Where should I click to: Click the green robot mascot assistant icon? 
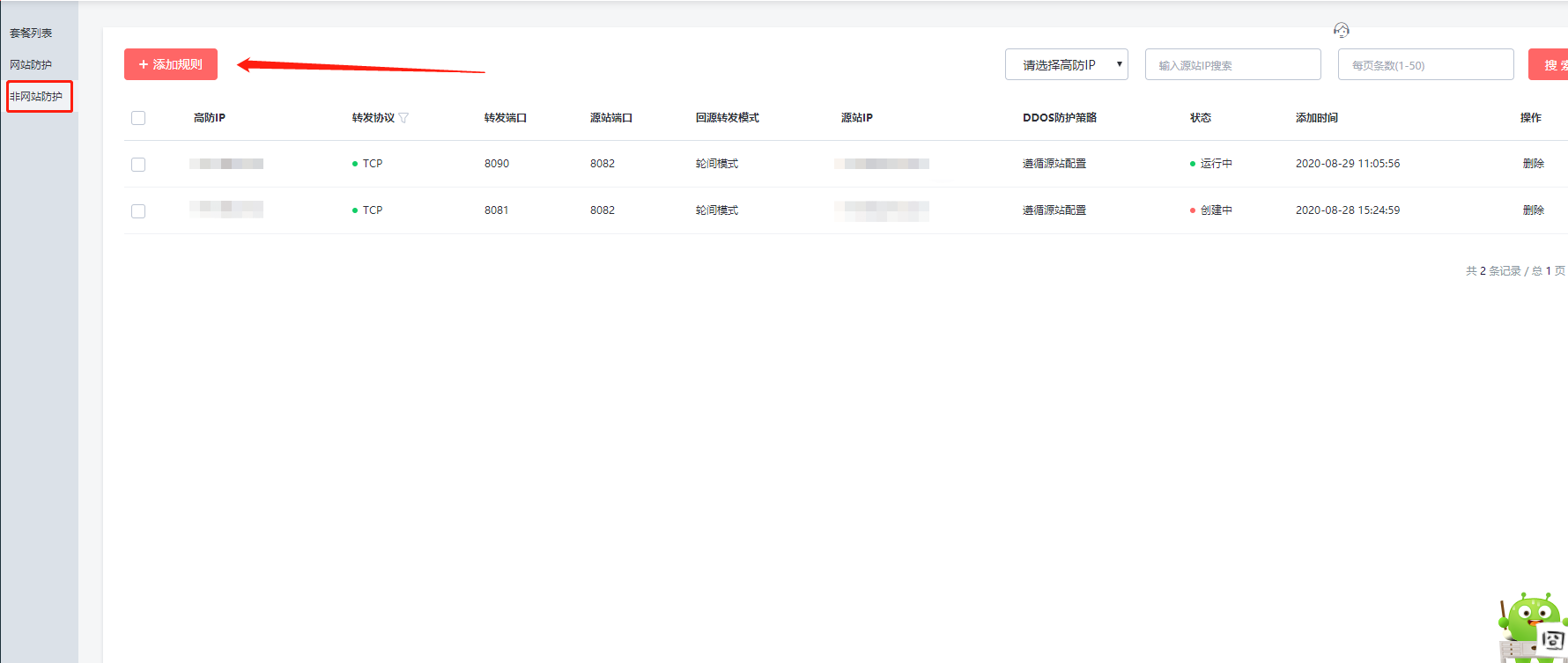click(x=1533, y=627)
